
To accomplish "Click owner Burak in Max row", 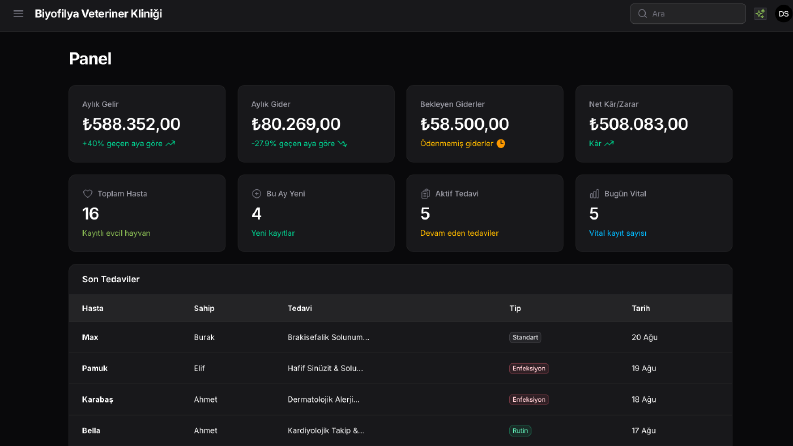I will [204, 337].
